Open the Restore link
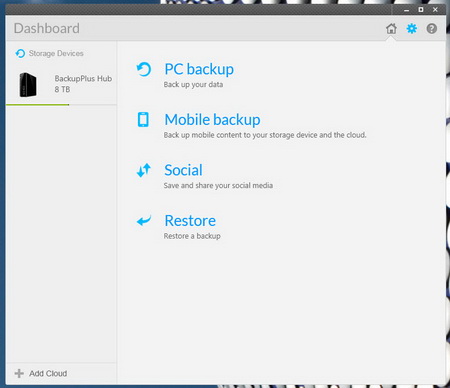Screen dimensions: 450x388 pyautogui.click(x=190, y=221)
